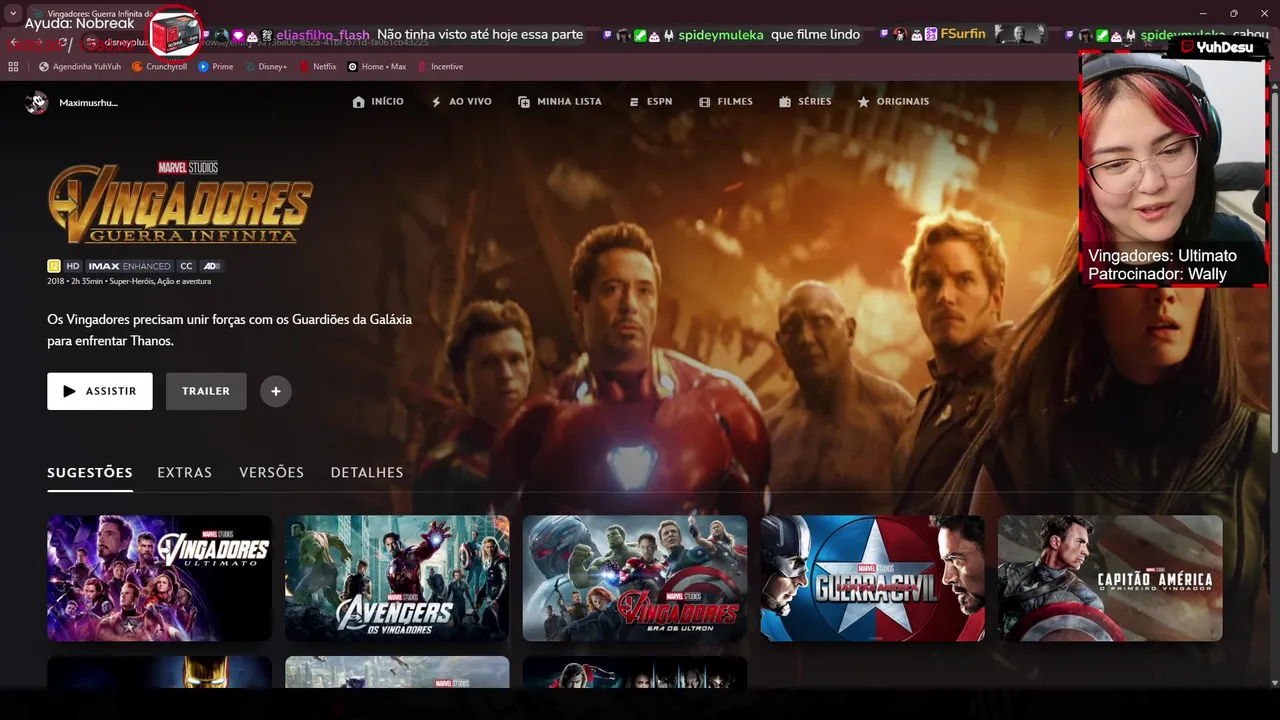Open the Ao Vivo section
1280x720 pixels.
tap(461, 102)
